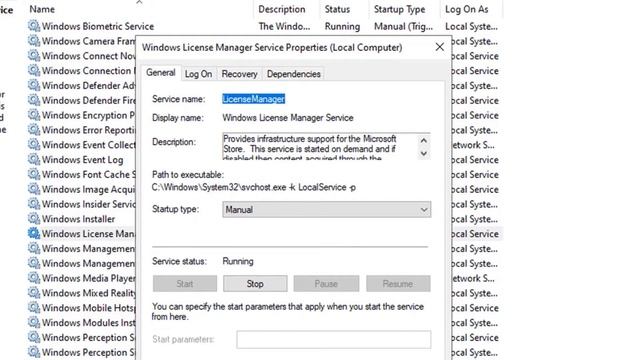This screenshot has height=360, width=640.
Task: Open the Recovery tab
Action: [239, 74]
